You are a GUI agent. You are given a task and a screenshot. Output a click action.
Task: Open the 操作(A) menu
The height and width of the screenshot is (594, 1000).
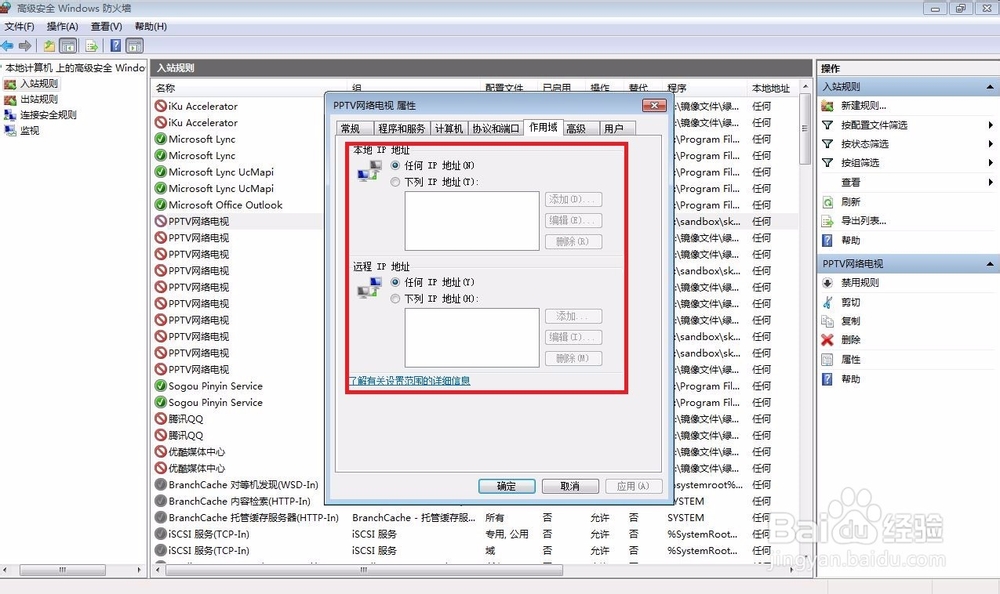point(62,26)
